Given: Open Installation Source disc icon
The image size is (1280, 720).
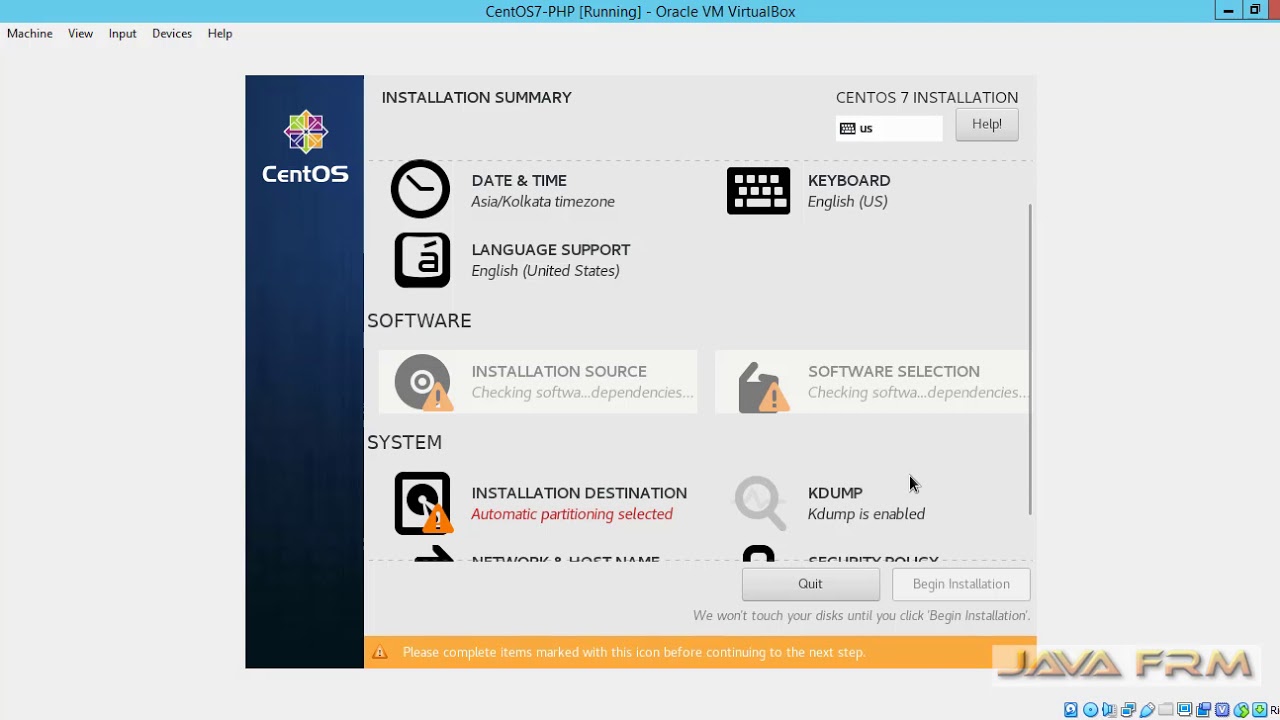Looking at the screenshot, I should (x=423, y=382).
